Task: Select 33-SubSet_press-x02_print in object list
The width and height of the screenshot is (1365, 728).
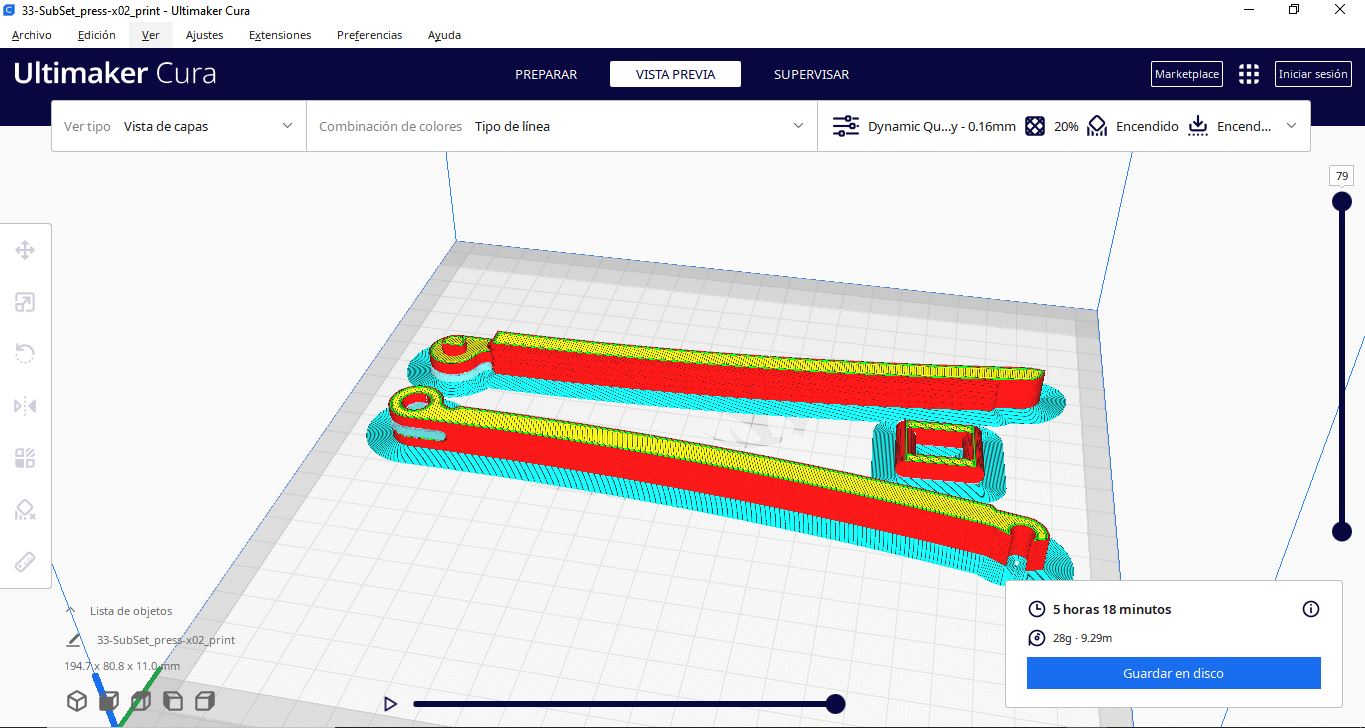Action: (x=166, y=640)
